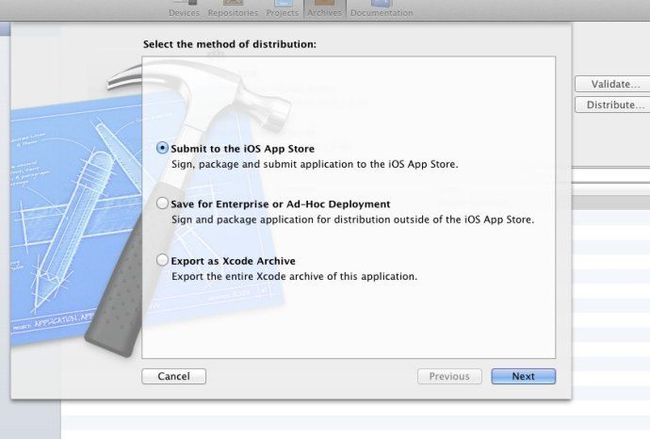Click 'Select the method of distribution:' heading
This screenshot has height=439, width=650.
coord(230,44)
